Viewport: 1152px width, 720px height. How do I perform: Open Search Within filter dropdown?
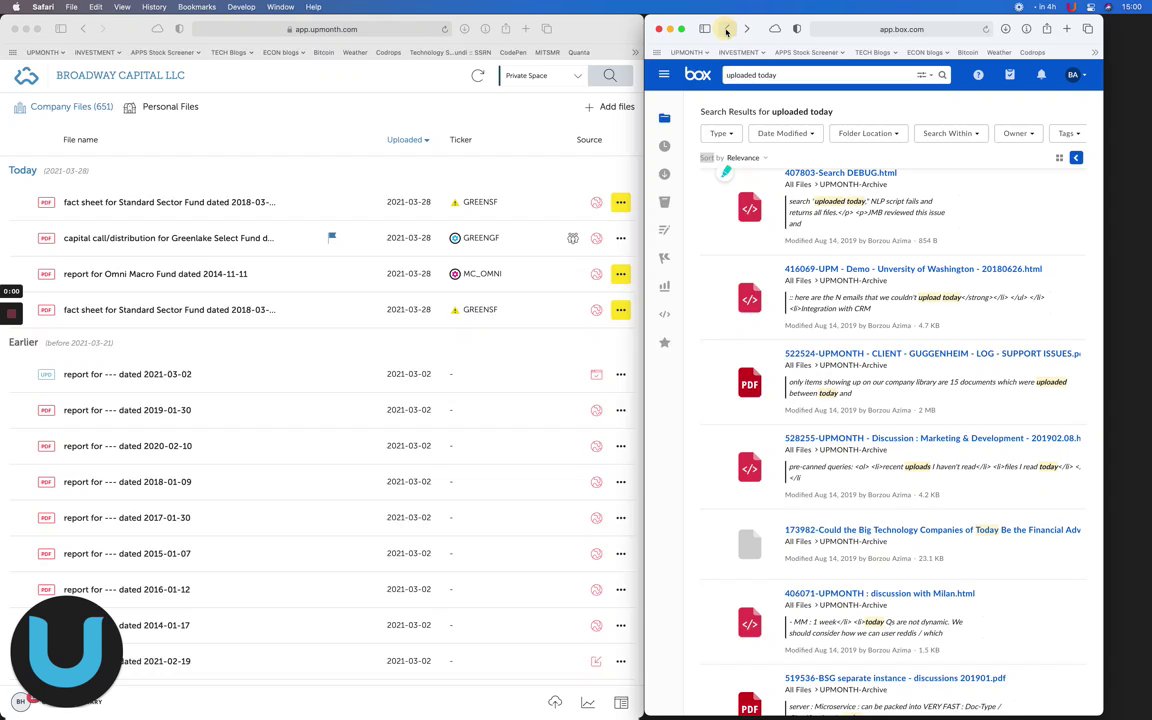951,134
